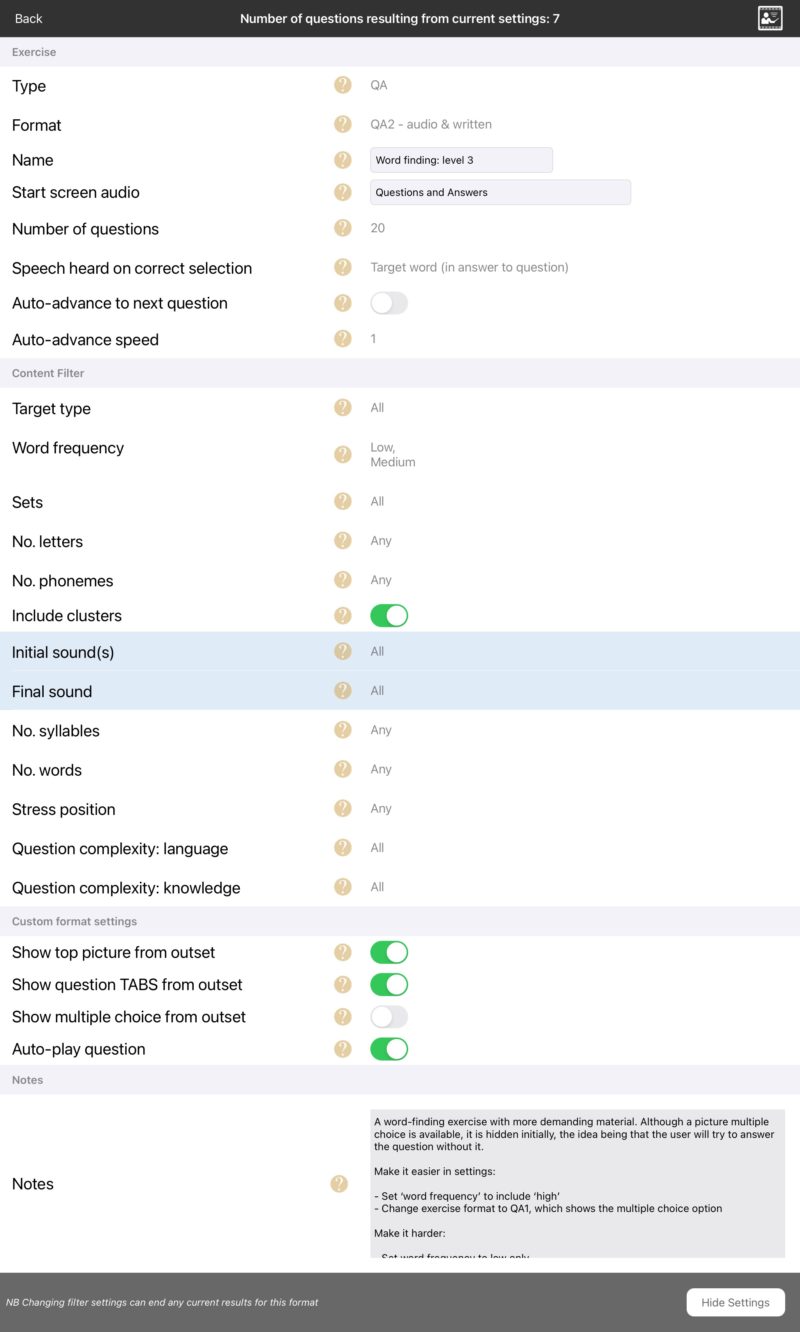Click the help icon beside Format
Viewport: 800px width, 1332px height.
[342, 125]
